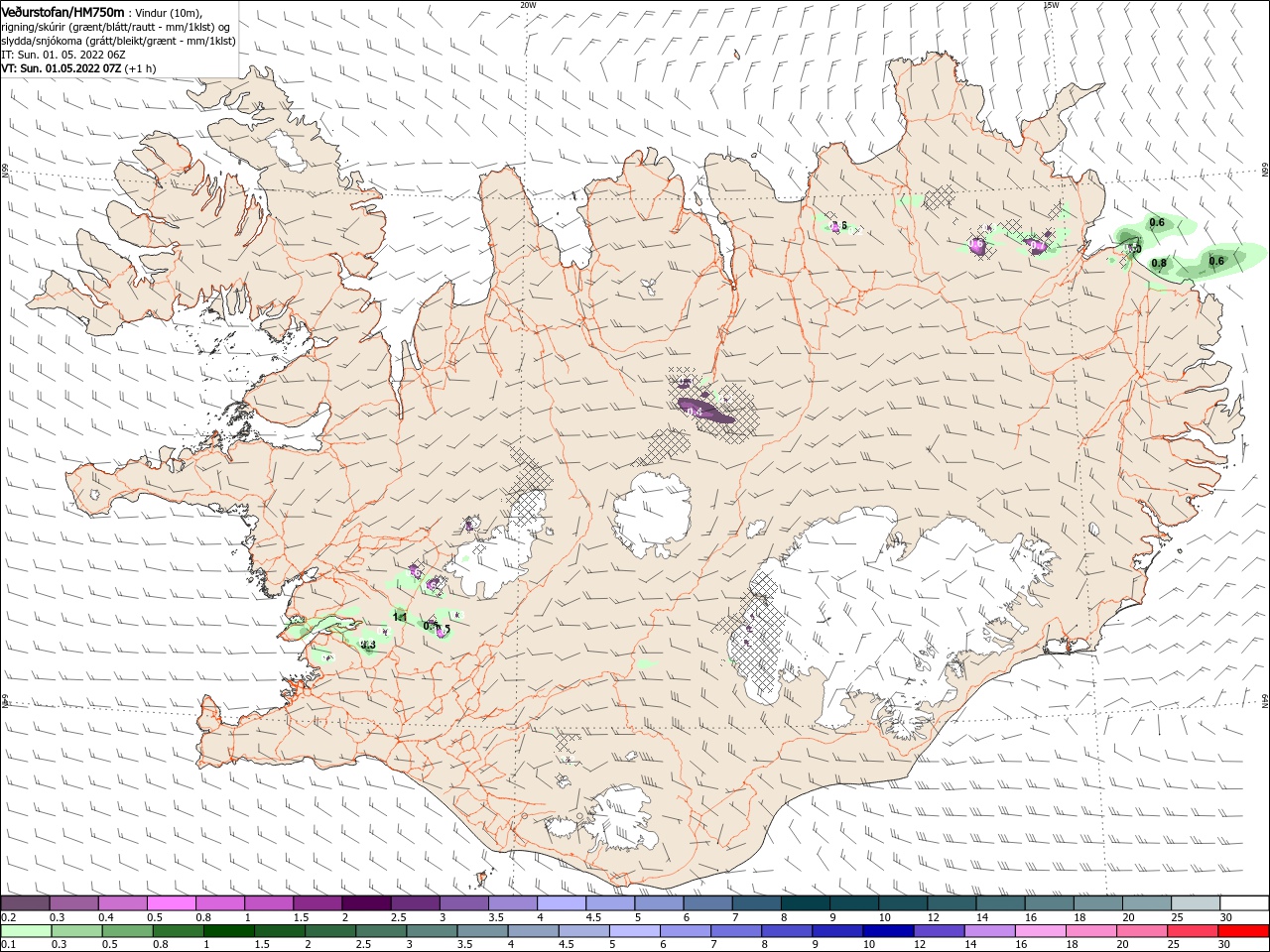Screen dimensions: 1270x952
Task: Click the initial time line 'IT: Sun. 01. 05. 2022 06Z'
Action: 63,55
